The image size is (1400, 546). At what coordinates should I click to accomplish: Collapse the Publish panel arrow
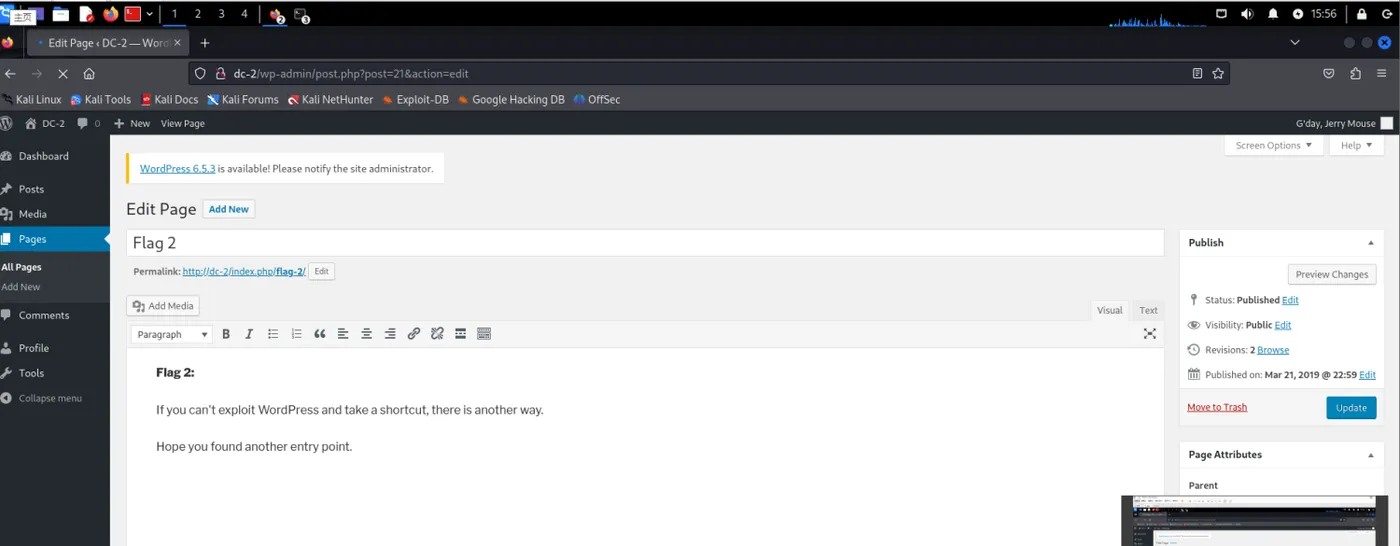(1370, 243)
